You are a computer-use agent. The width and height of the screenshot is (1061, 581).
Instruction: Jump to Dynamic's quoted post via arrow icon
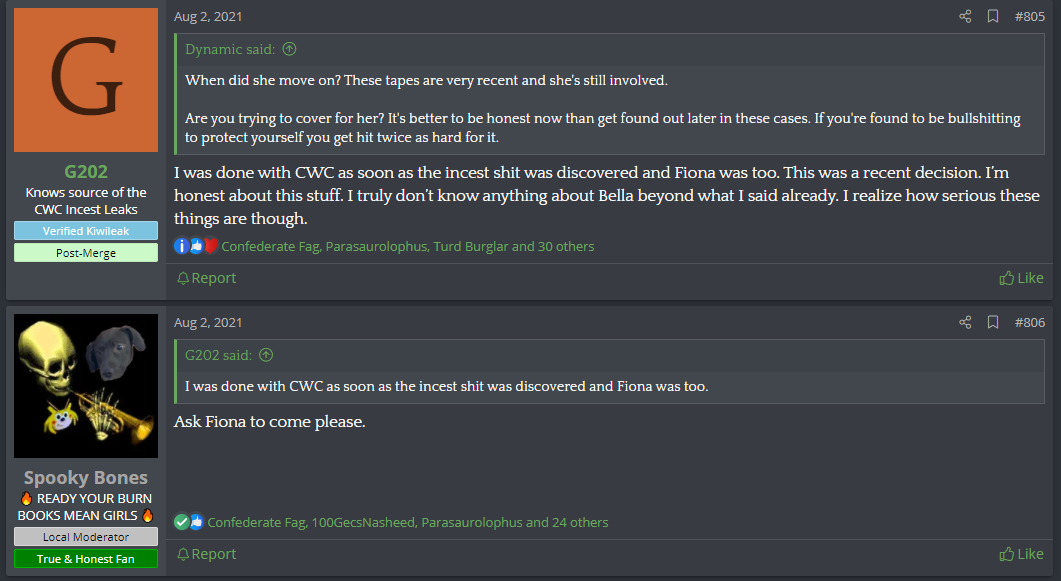tap(290, 49)
